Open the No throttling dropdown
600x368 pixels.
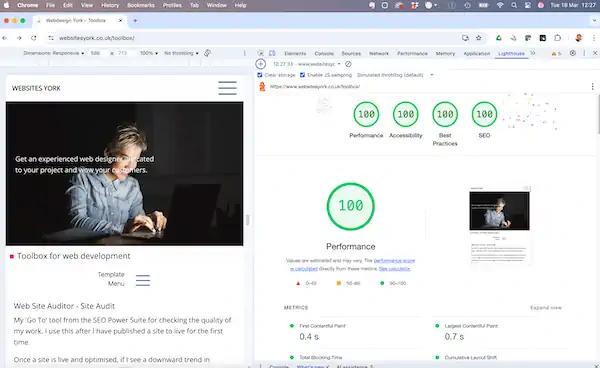(x=181, y=53)
